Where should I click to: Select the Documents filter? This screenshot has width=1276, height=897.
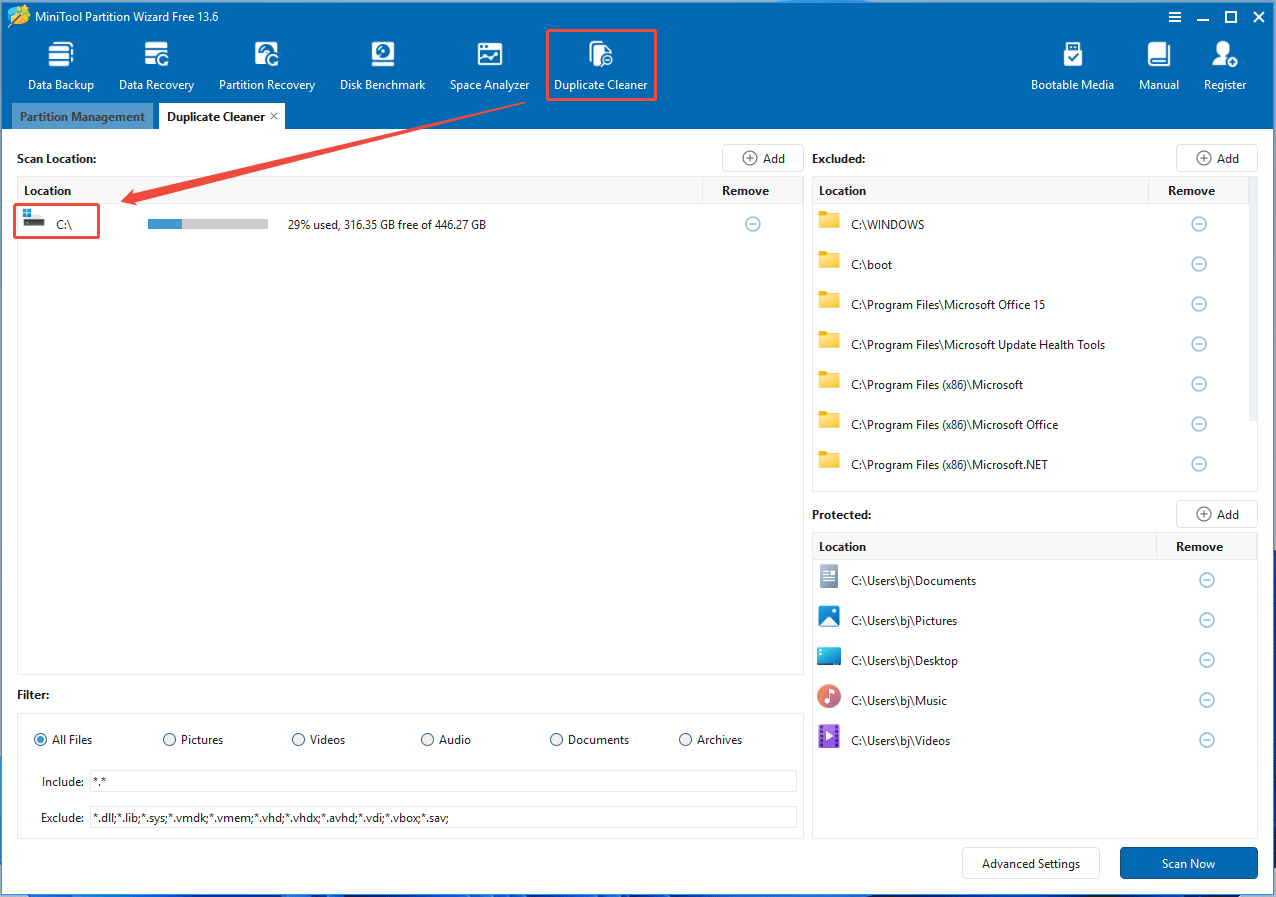[556, 739]
